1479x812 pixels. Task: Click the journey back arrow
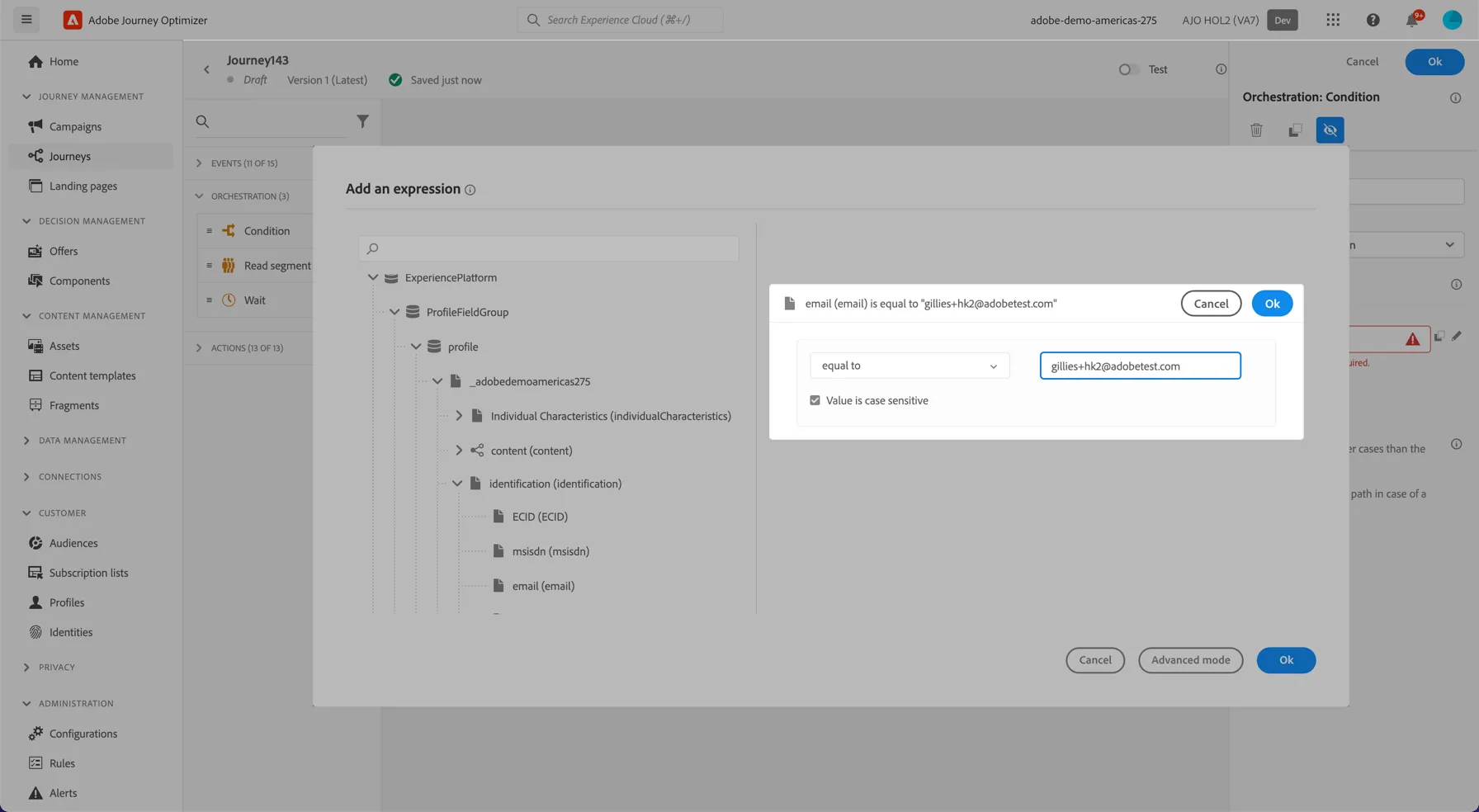pos(206,69)
